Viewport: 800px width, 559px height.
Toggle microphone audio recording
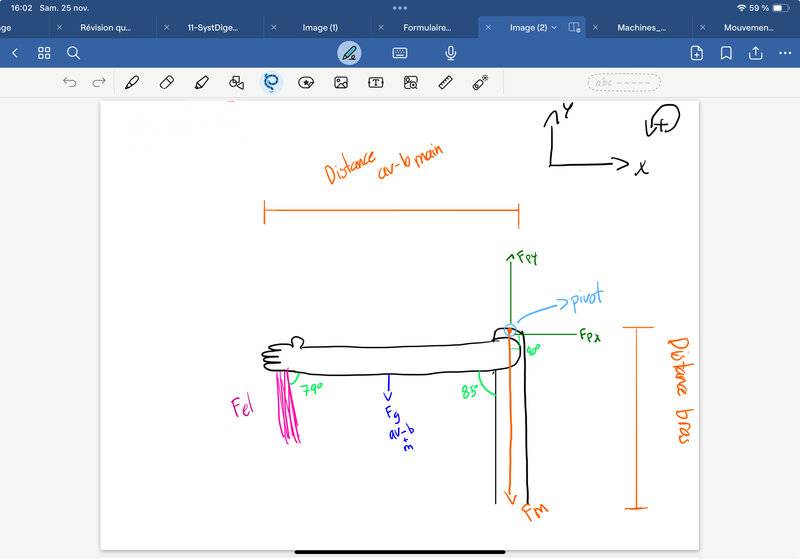point(451,53)
